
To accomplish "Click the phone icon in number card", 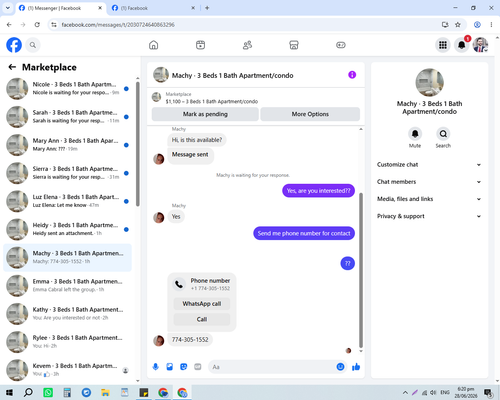I will (x=179, y=284).
